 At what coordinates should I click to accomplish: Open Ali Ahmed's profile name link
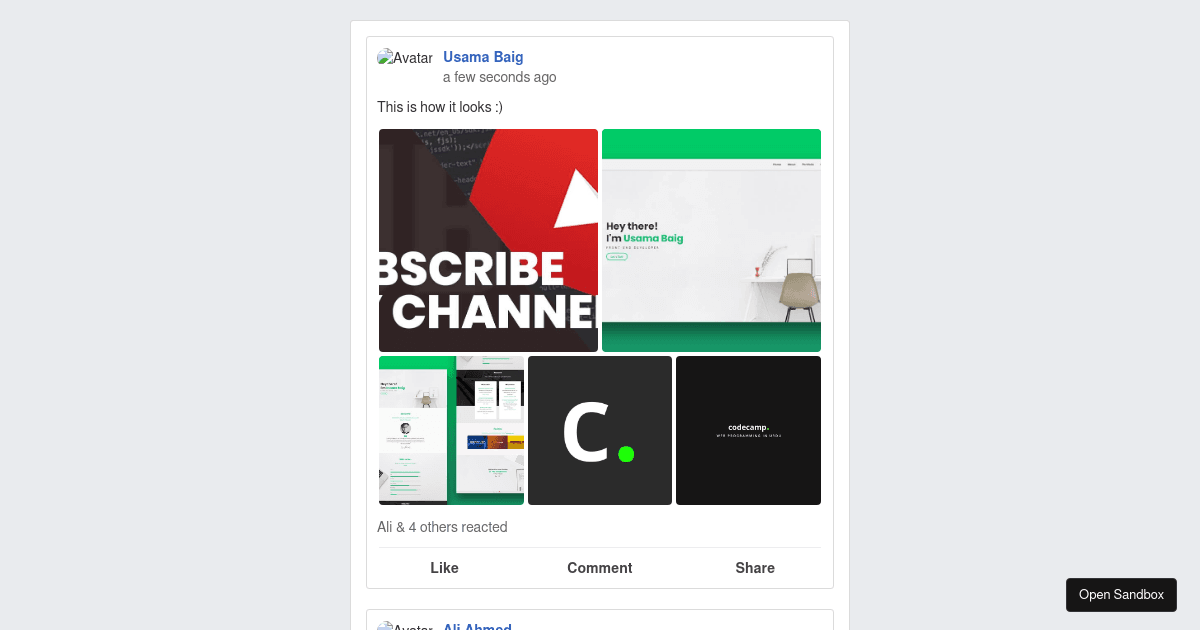tap(478, 626)
